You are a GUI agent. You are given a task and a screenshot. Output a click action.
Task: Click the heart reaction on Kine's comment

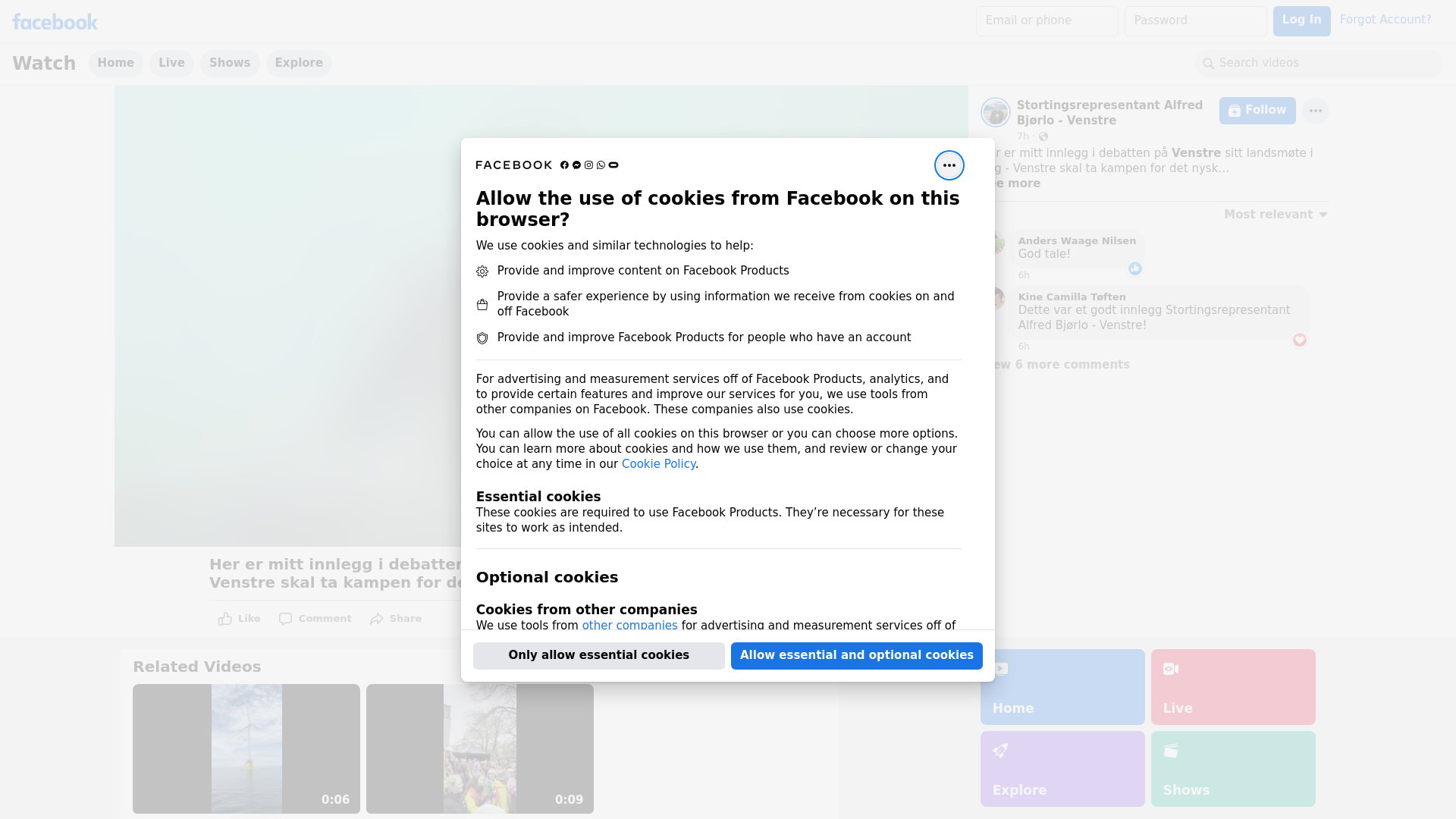1300,340
